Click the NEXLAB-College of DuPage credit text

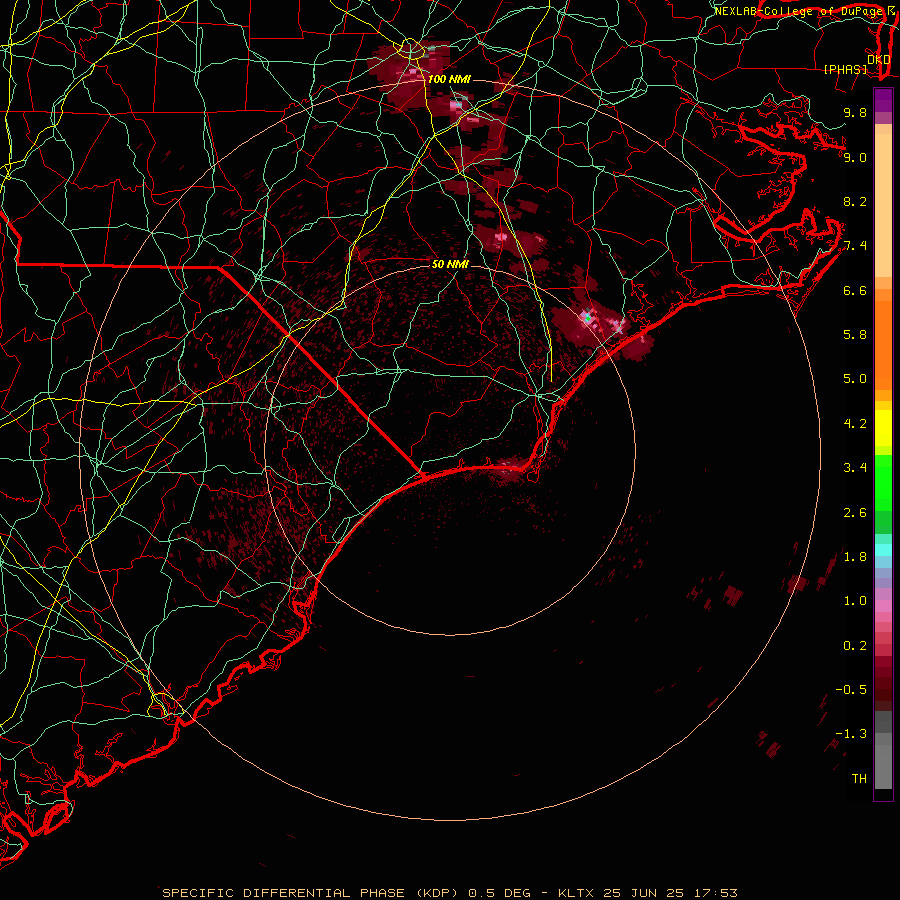pyautogui.click(x=798, y=11)
